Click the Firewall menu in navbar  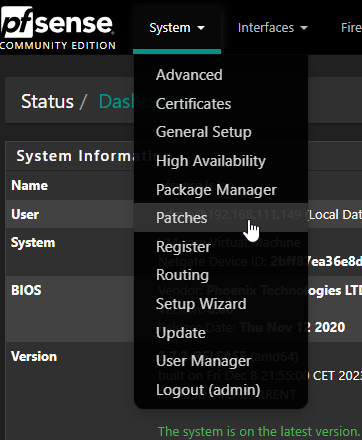coord(351,28)
